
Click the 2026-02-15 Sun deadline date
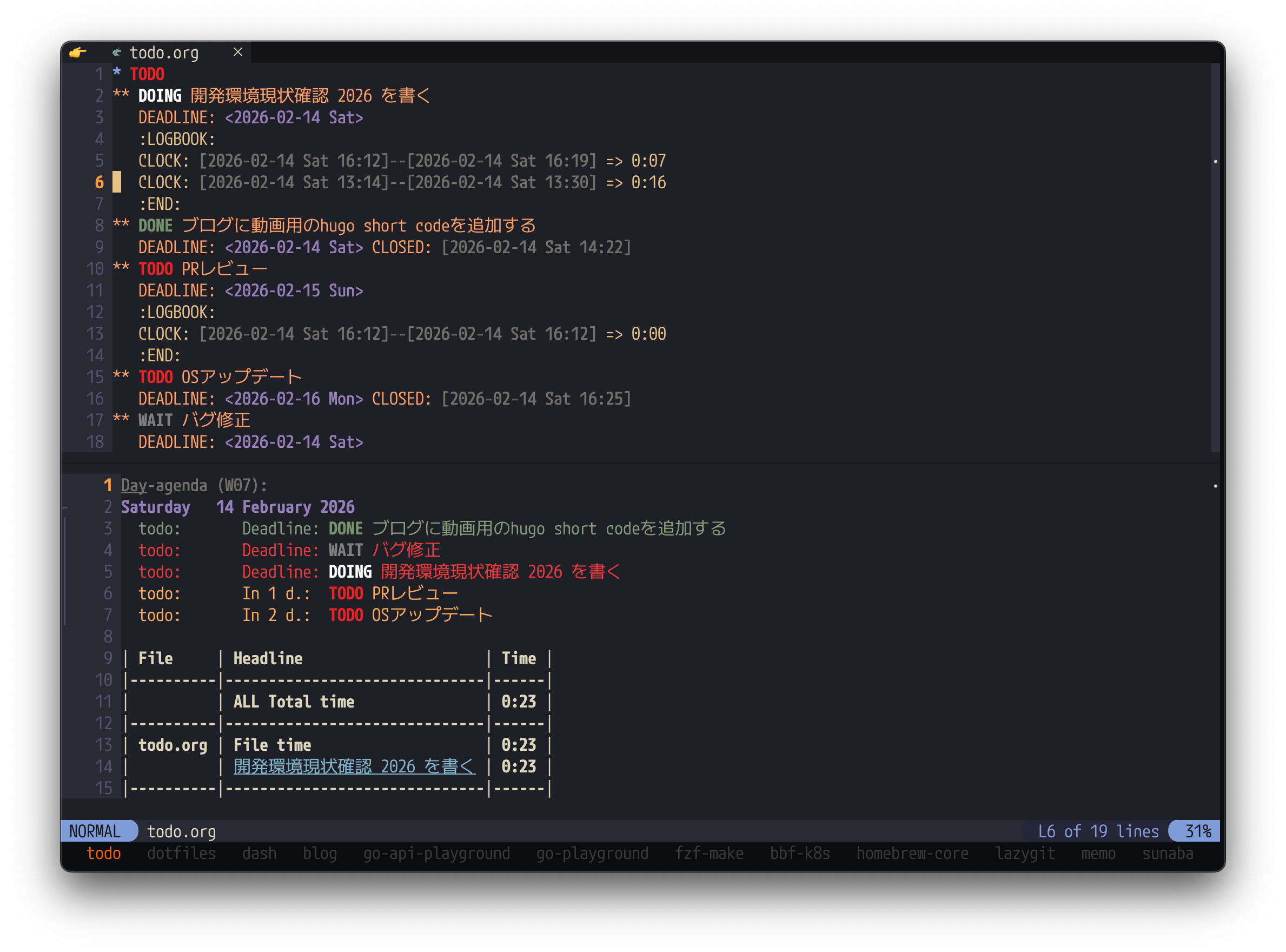pyautogui.click(x=294, y=290)
